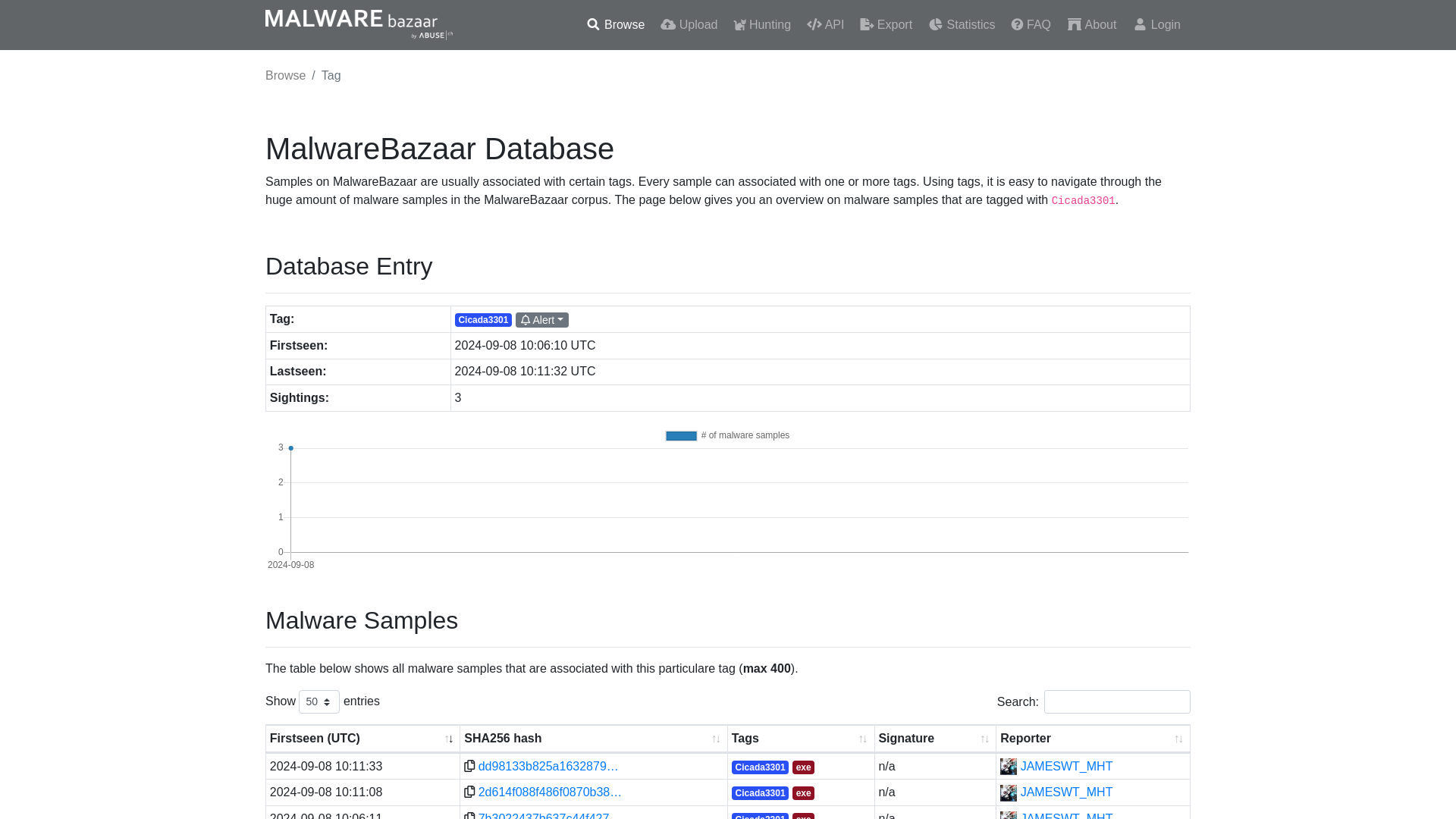
Task: Click the Login menu item
Action: [1157, 25]
